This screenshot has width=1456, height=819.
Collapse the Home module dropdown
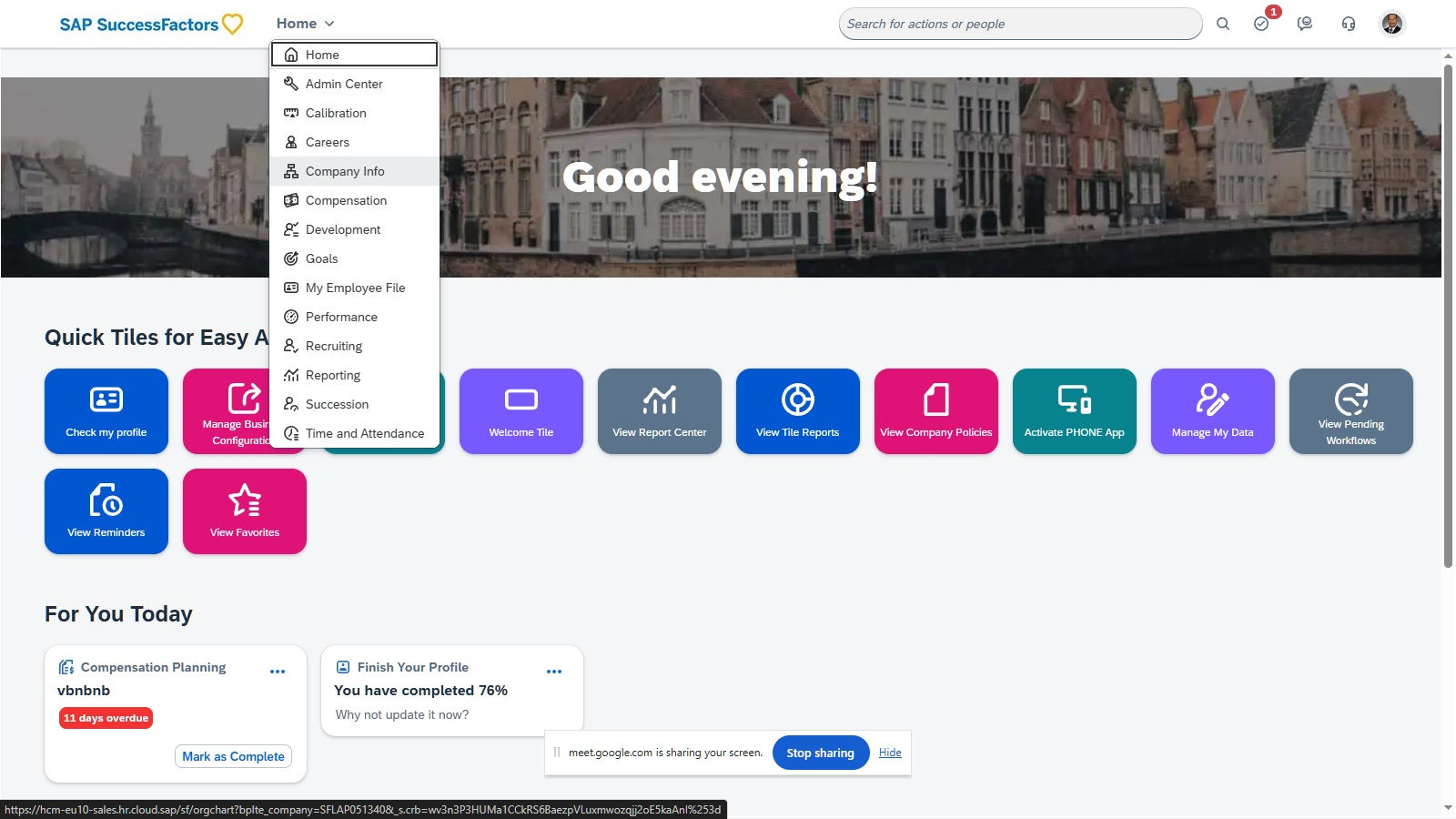click(x=306, y=24)
